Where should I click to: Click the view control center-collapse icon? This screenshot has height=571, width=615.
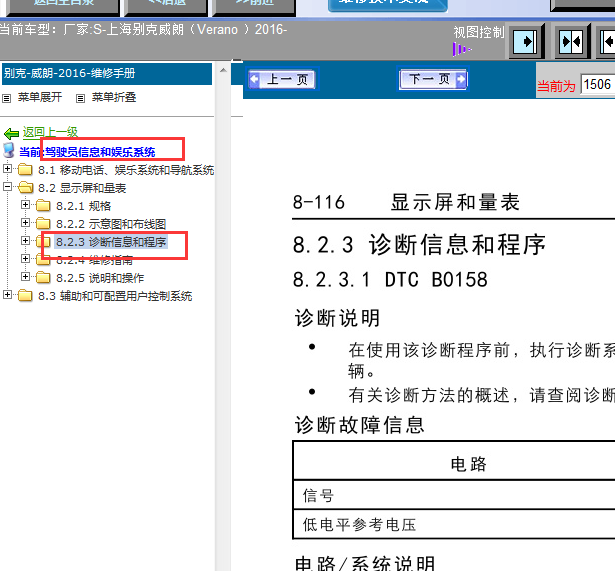571,41
